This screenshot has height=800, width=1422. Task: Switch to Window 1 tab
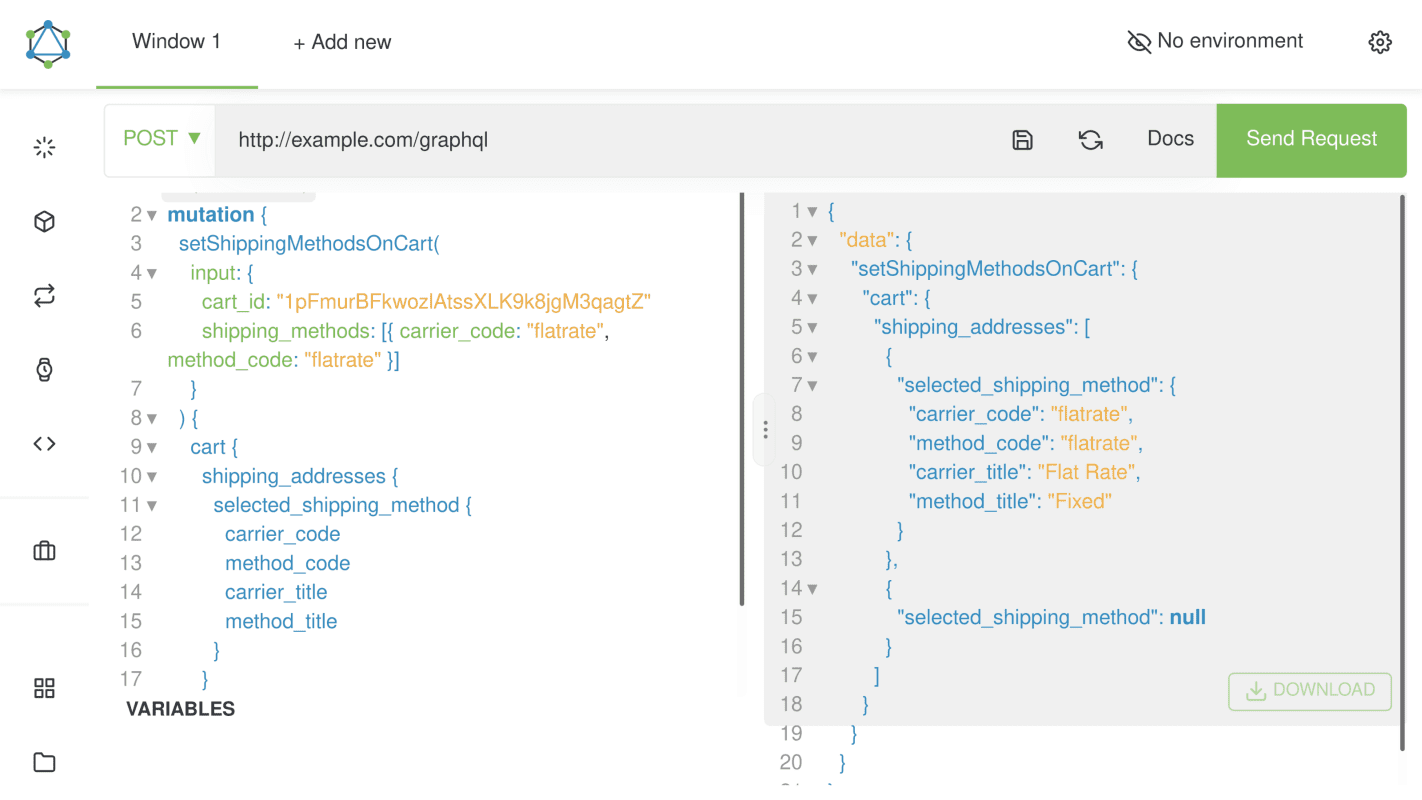point(177,42)
